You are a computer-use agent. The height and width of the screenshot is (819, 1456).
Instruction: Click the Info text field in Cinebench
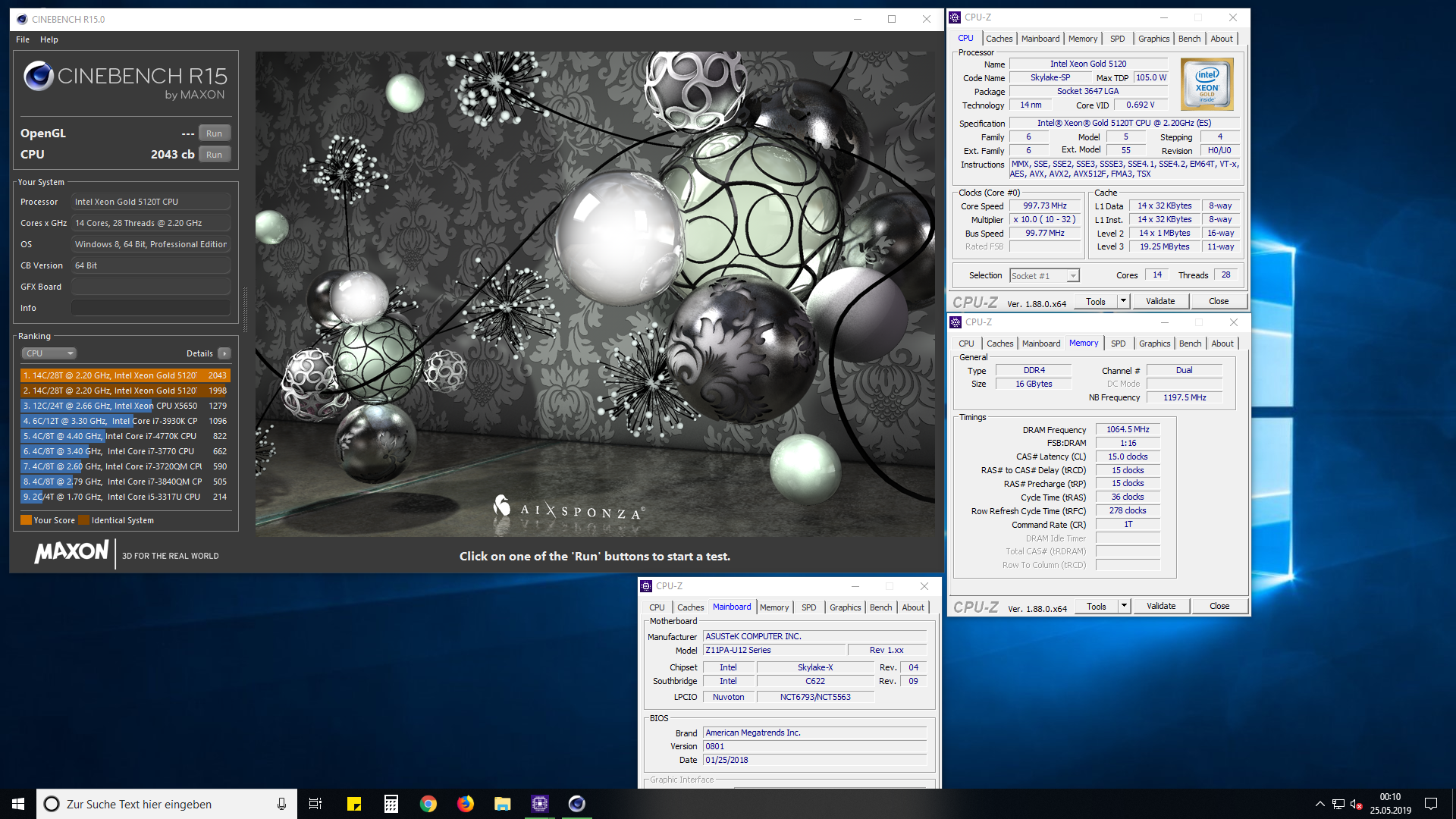[151, 308]
